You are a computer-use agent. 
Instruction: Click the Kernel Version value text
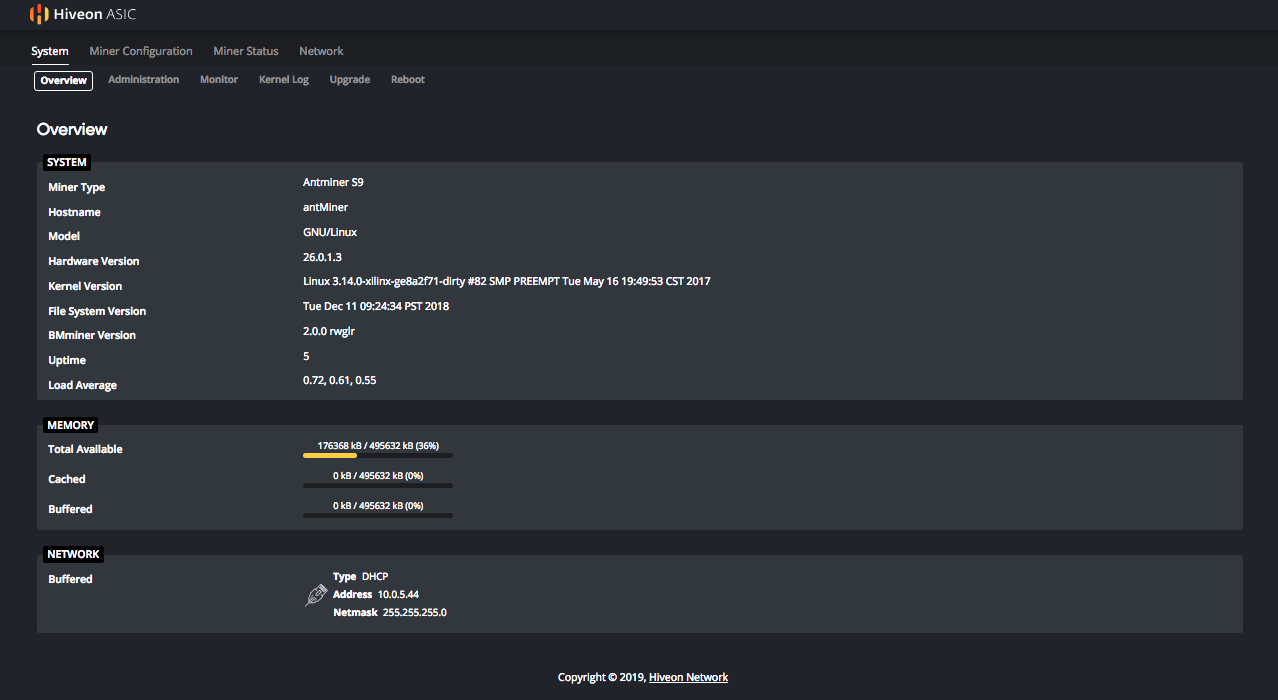(x=506, y=282)
